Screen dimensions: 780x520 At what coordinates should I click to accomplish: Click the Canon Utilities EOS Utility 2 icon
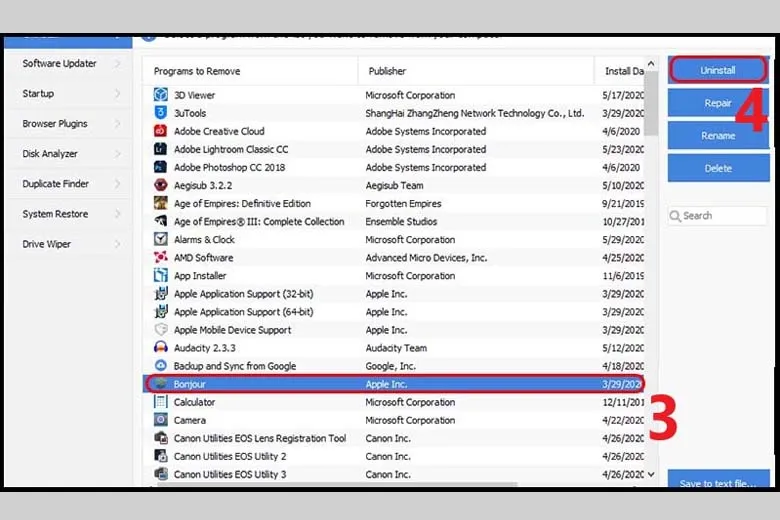160,455
